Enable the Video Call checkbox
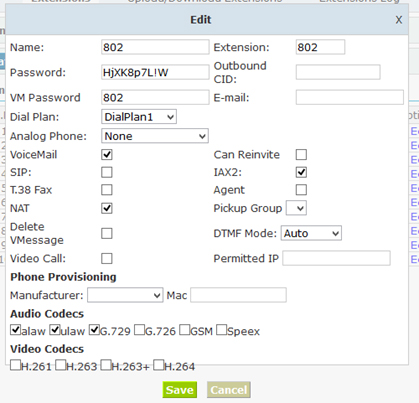419x403 pixels. coord(107,259)
